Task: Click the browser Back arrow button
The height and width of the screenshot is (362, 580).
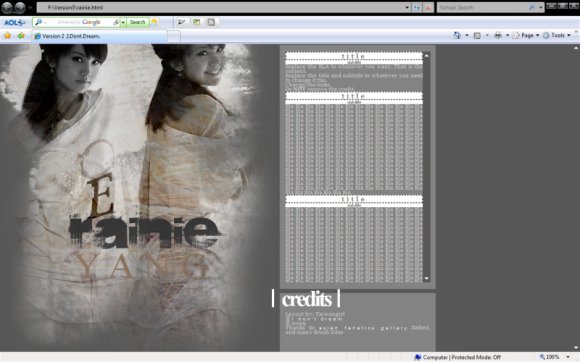Action: pos(7,7)
